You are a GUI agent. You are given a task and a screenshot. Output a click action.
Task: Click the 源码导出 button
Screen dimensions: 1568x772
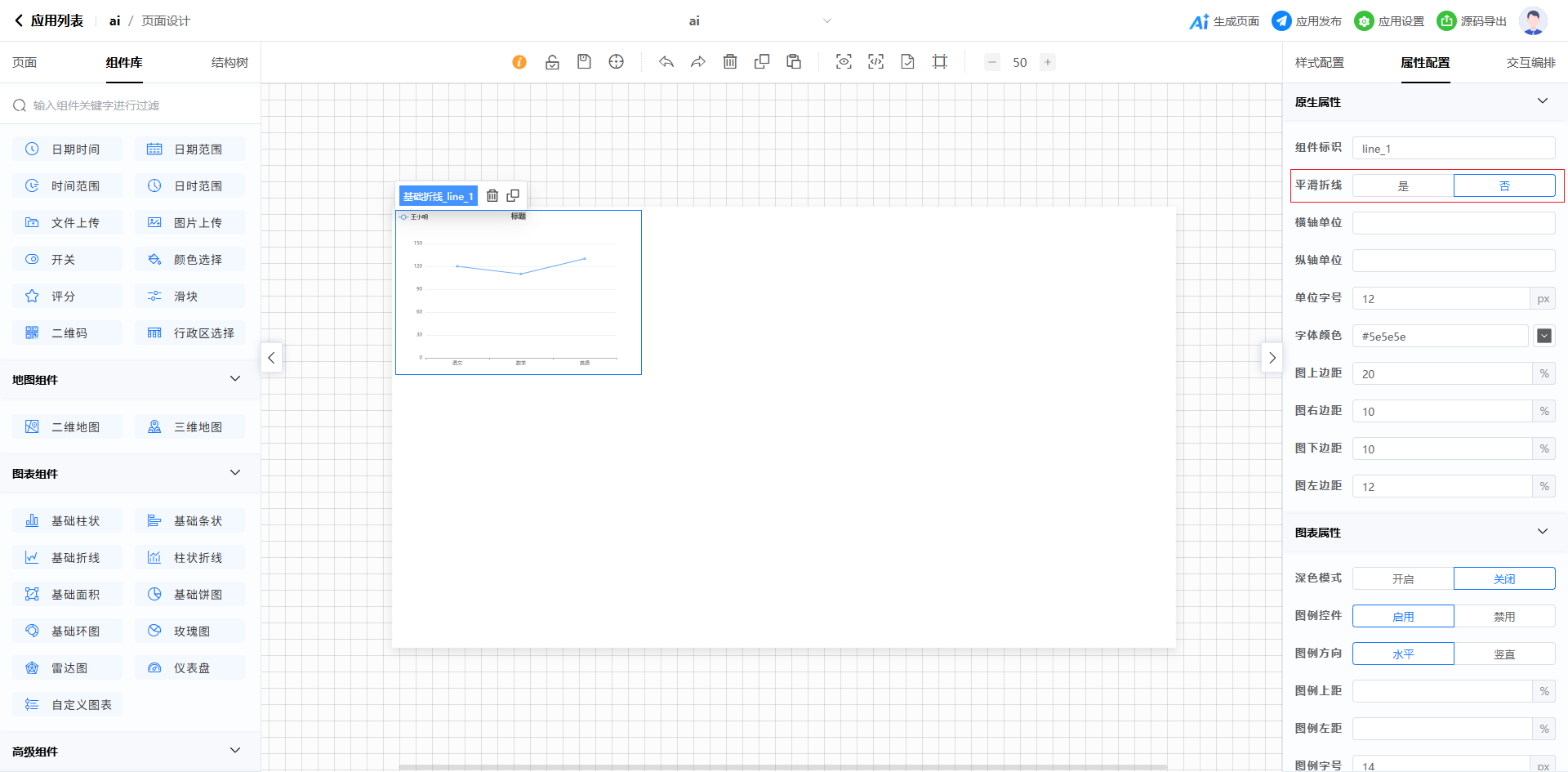pos(1472,21)
